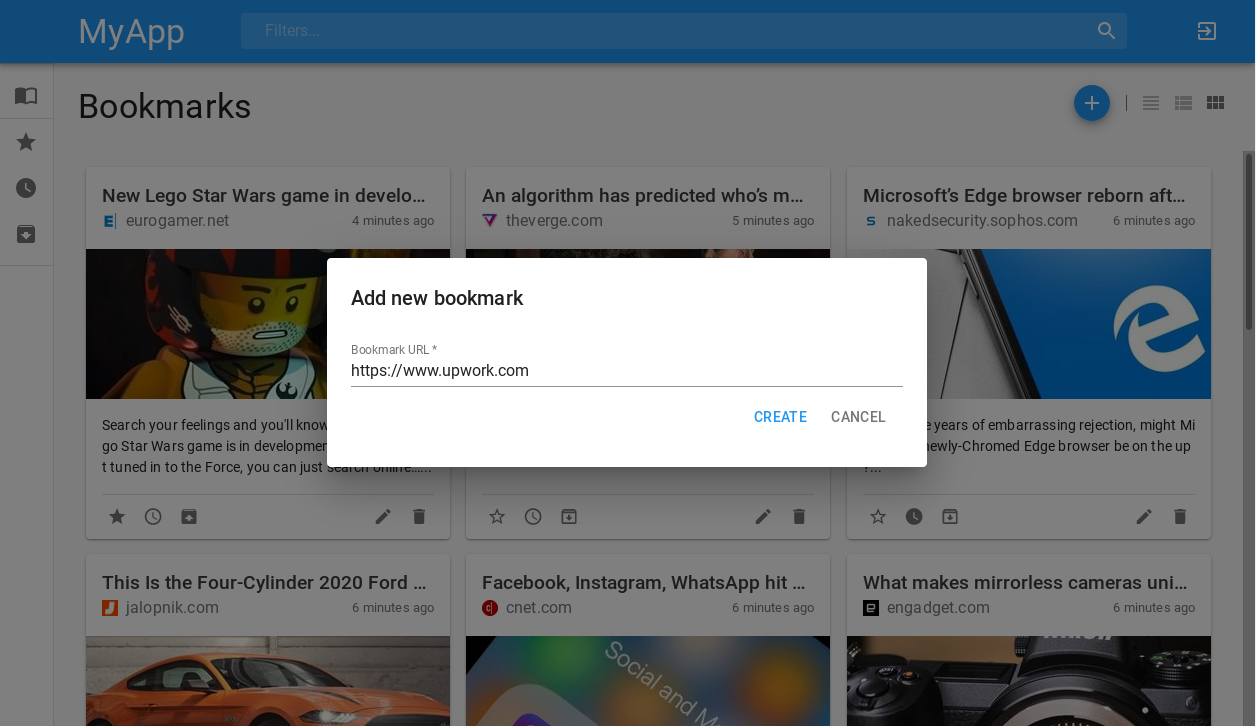The image size is (1256, 726).
Task: Click engadget.com domain text
Action: (x=938, y=608)
